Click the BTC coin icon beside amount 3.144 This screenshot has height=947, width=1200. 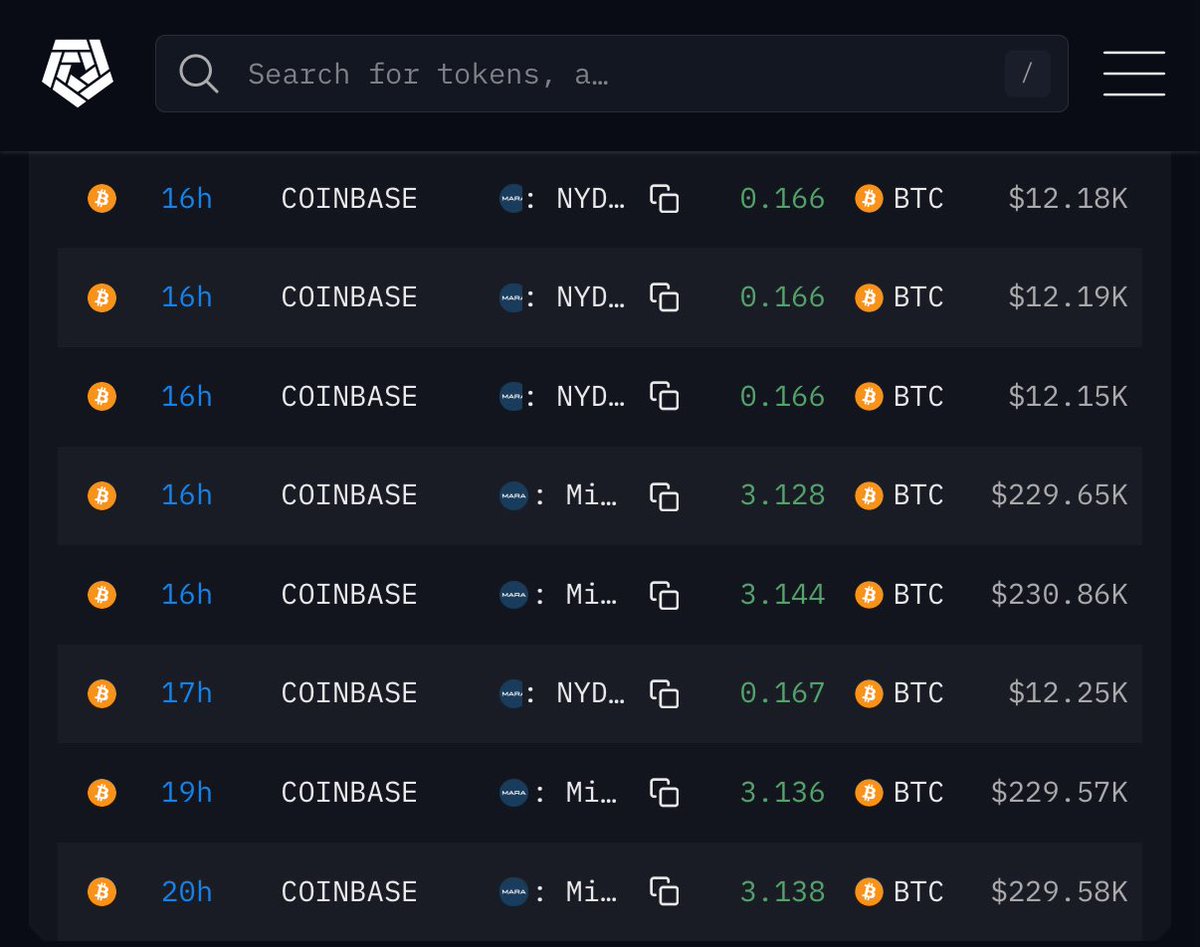click(x=869, y=595)
